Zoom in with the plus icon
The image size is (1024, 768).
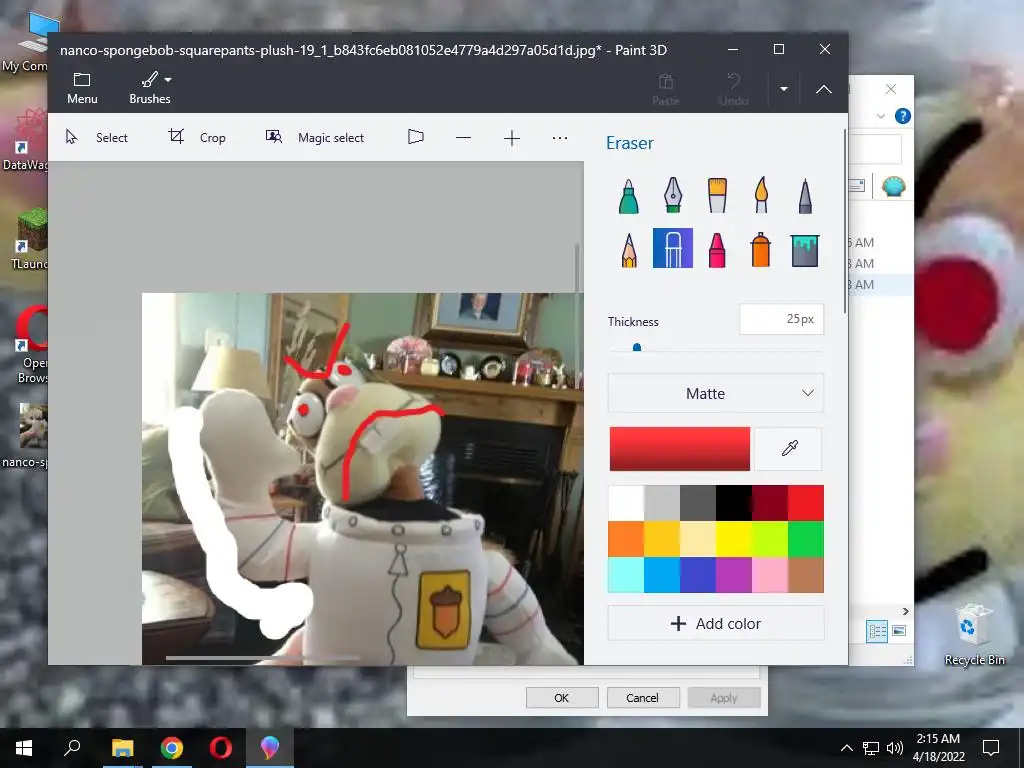tap(512, 138)
